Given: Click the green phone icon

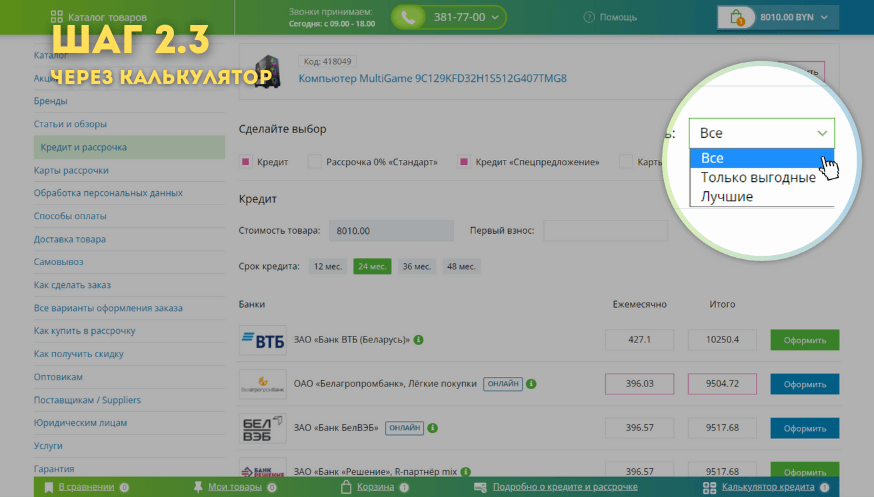Looking at the screenshot, I should (x=408, y=17).
